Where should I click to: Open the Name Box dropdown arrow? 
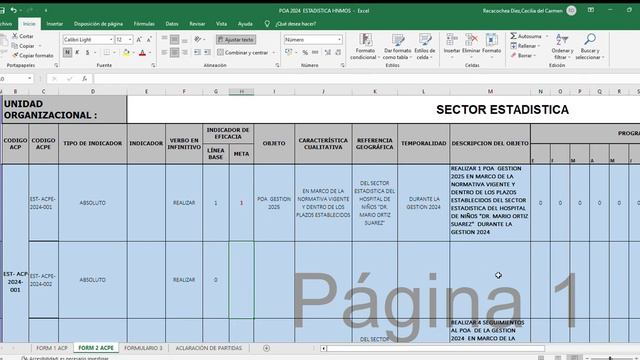coord(30,78)
